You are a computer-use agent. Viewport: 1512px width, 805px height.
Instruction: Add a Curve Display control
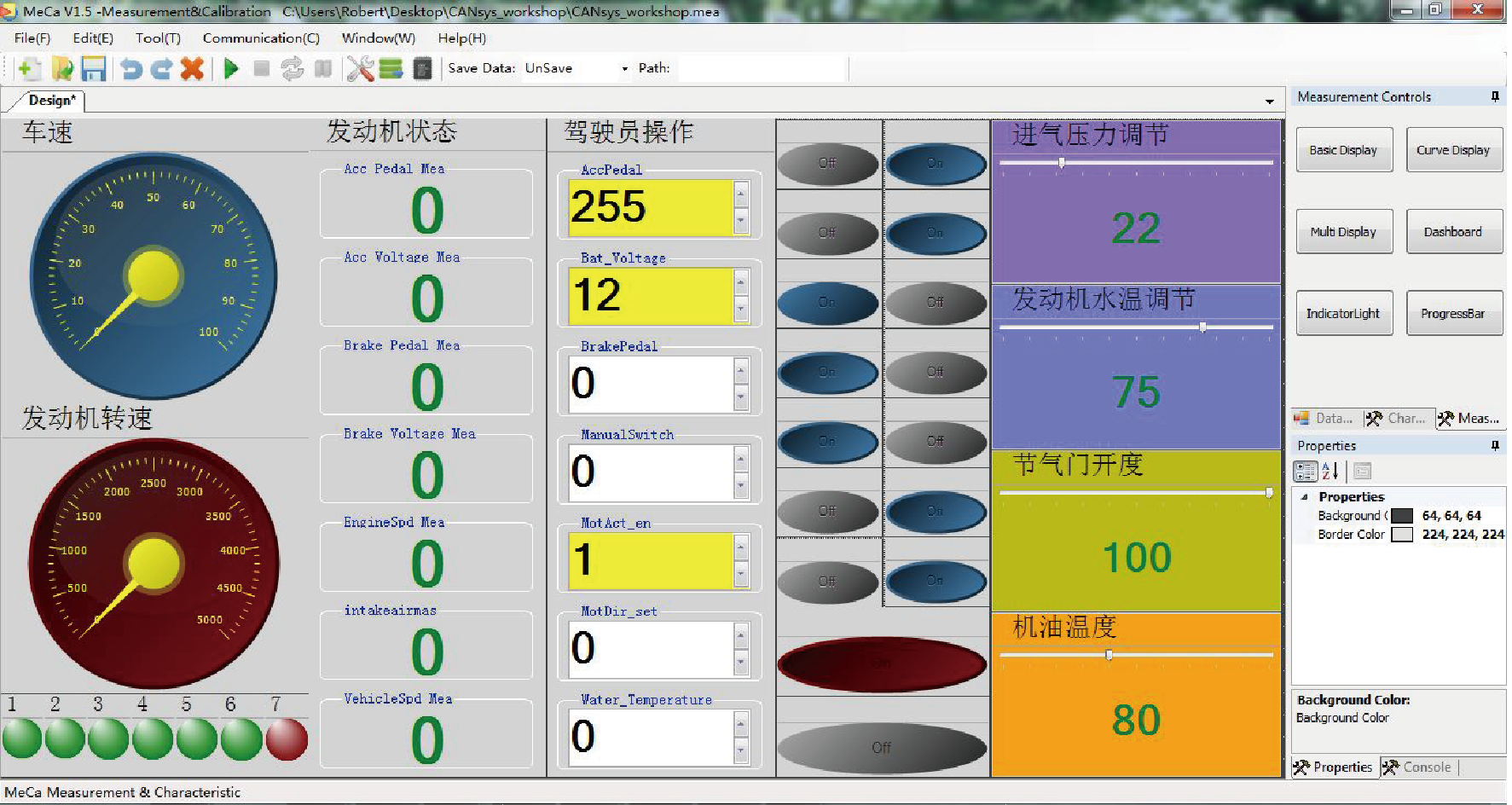1453,150
